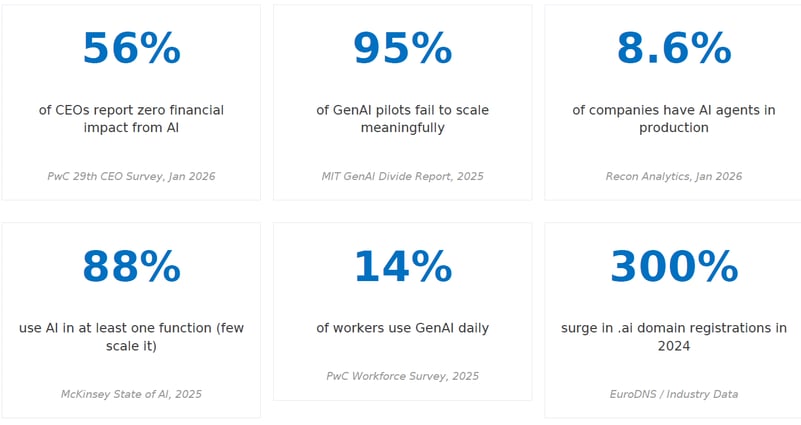Click the companies have AI agents description
The height and width of the screenshot is (425, 801).
pos(673,119)
